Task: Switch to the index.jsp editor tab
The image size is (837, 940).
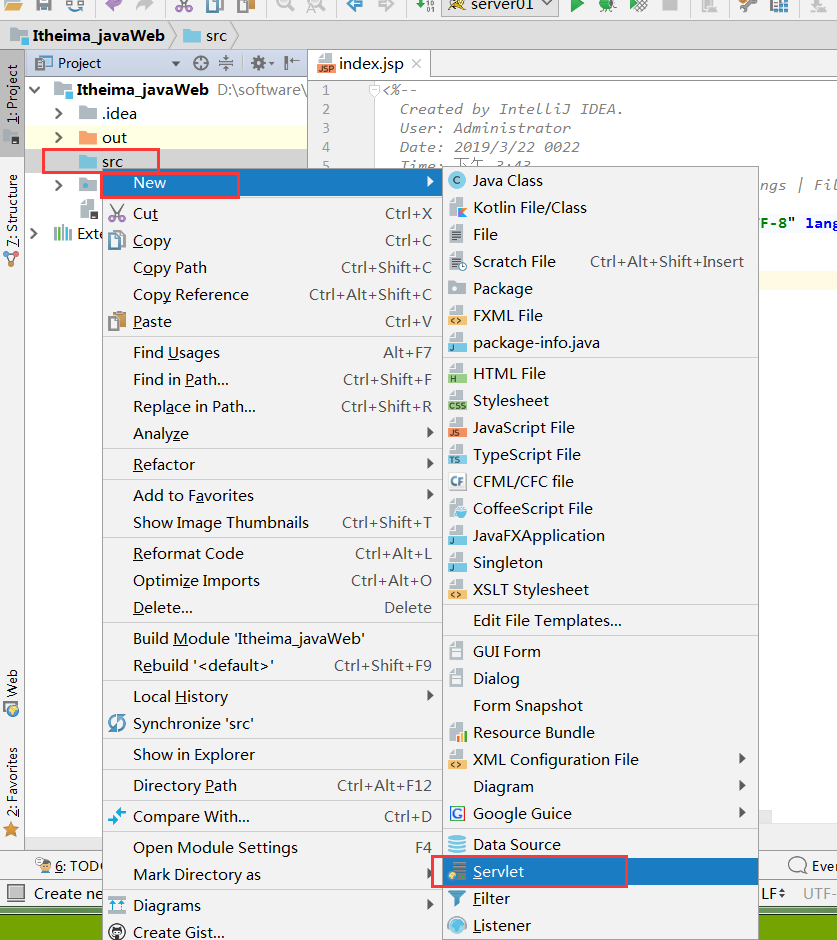Action: [x=370, y=64]
